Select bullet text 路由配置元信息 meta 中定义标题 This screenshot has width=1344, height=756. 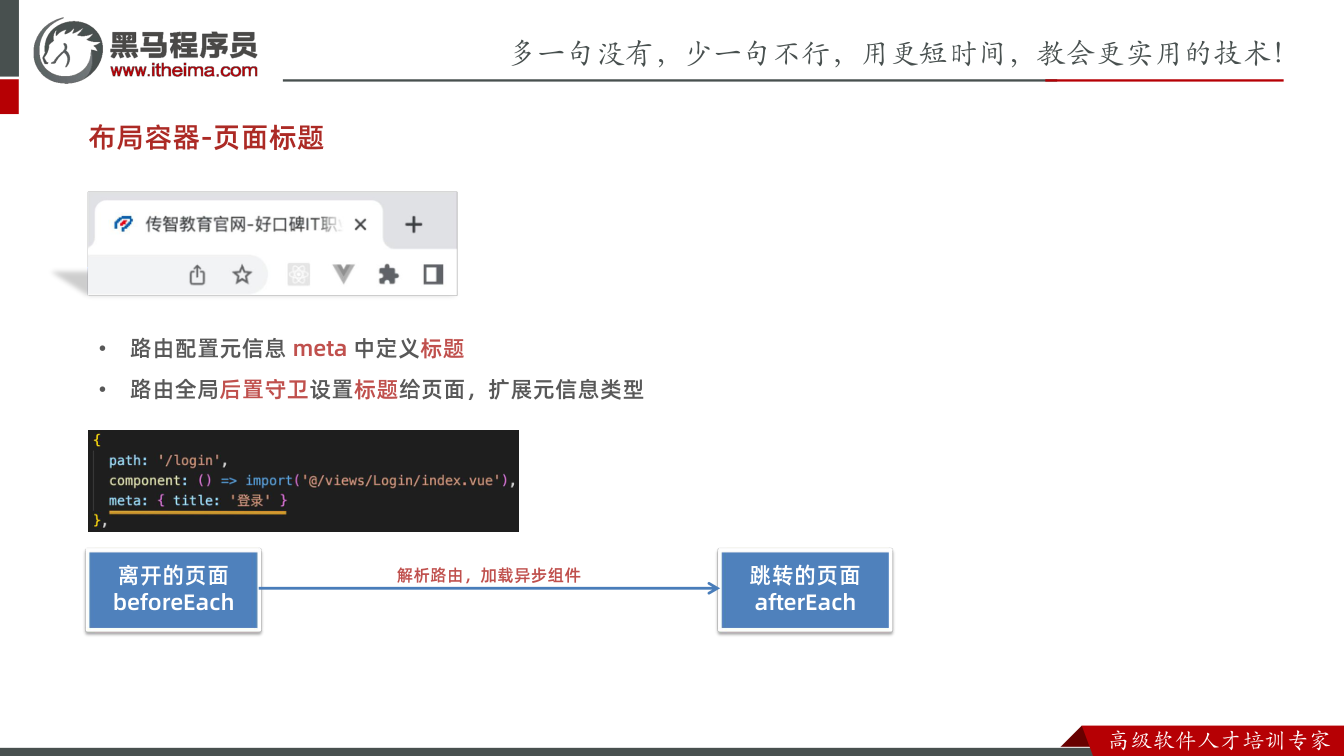(297, 349)
